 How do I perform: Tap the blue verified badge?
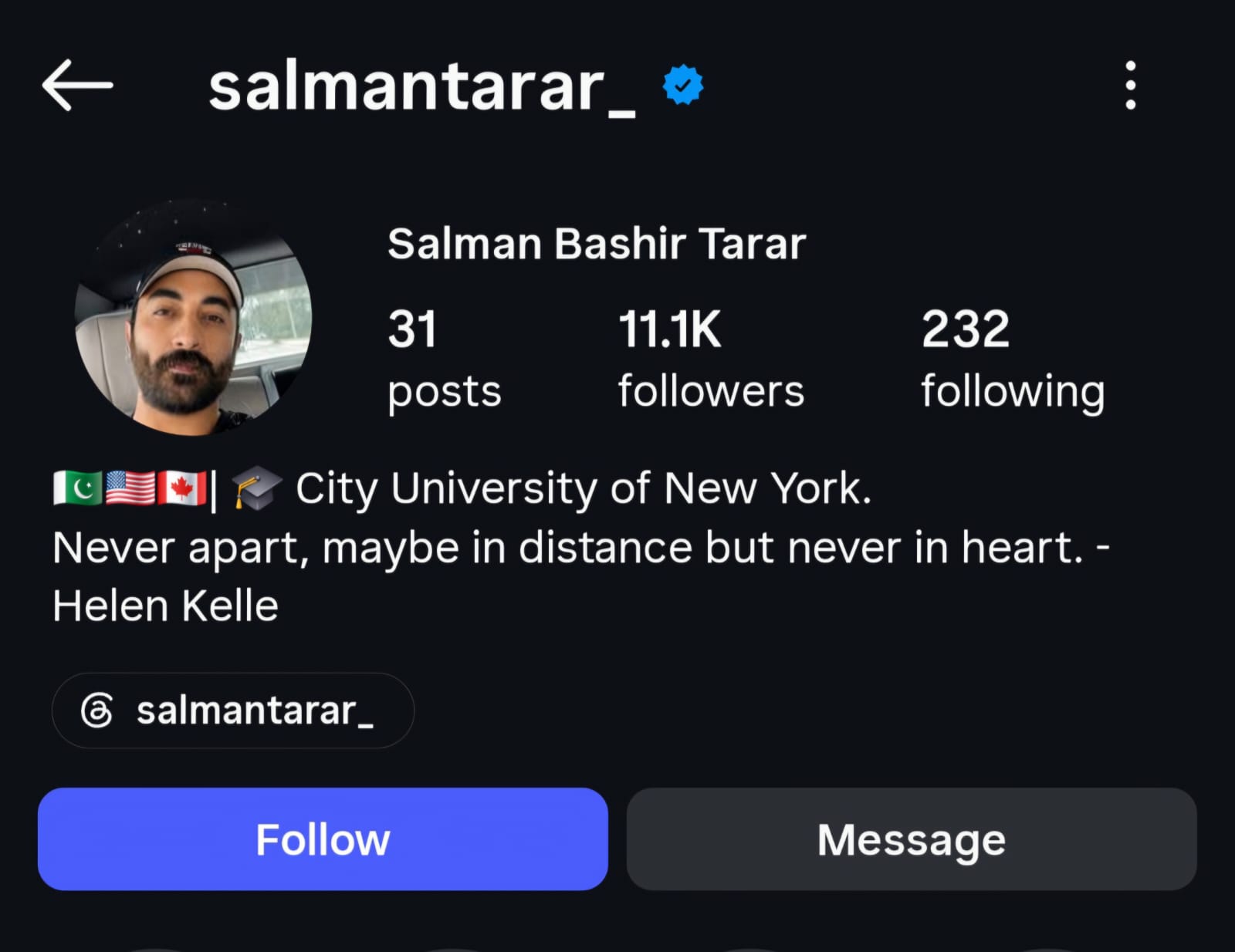coord(683,85)
